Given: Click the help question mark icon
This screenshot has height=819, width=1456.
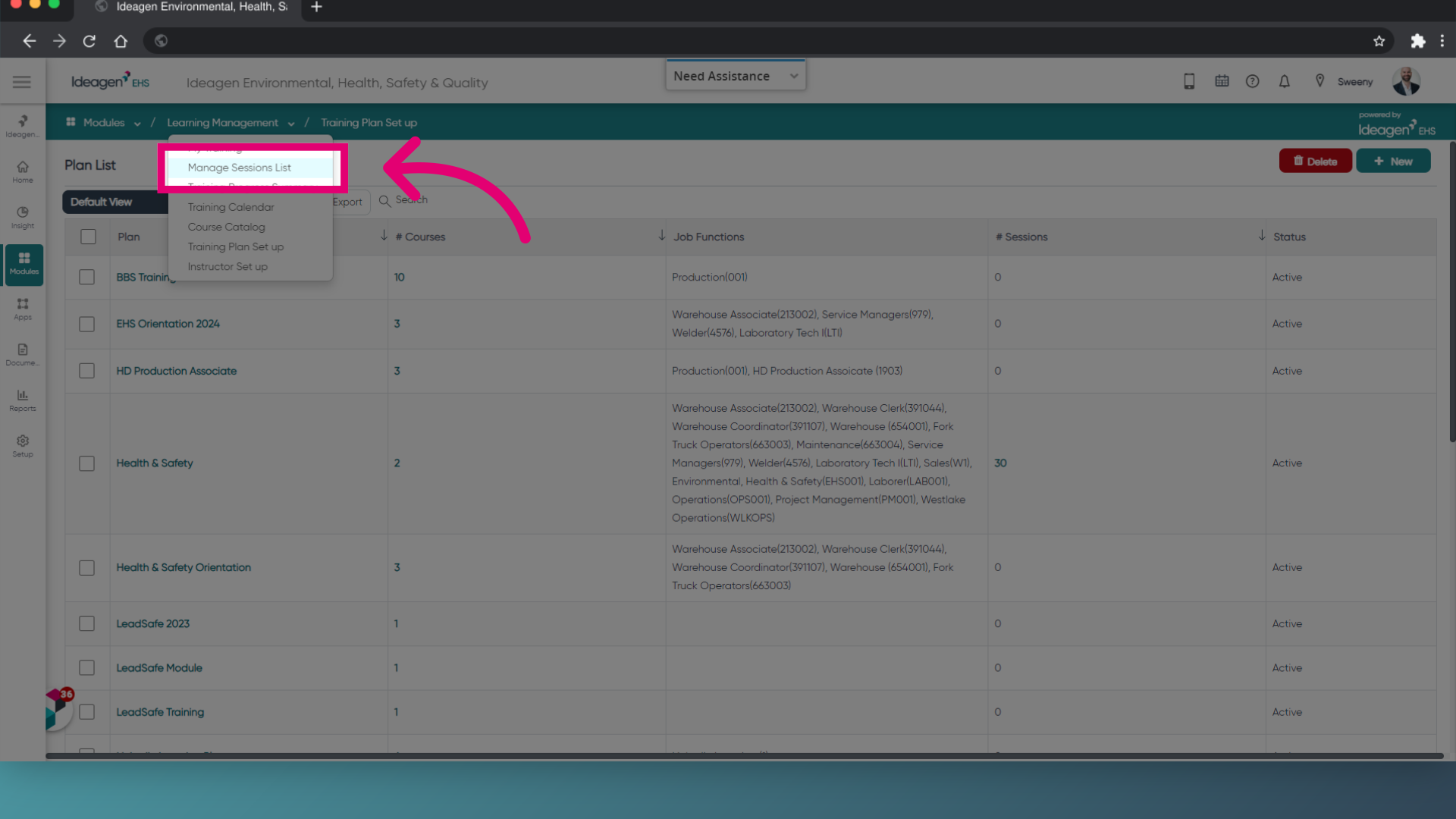Looking at the screenshot, I should [1253, 81].
